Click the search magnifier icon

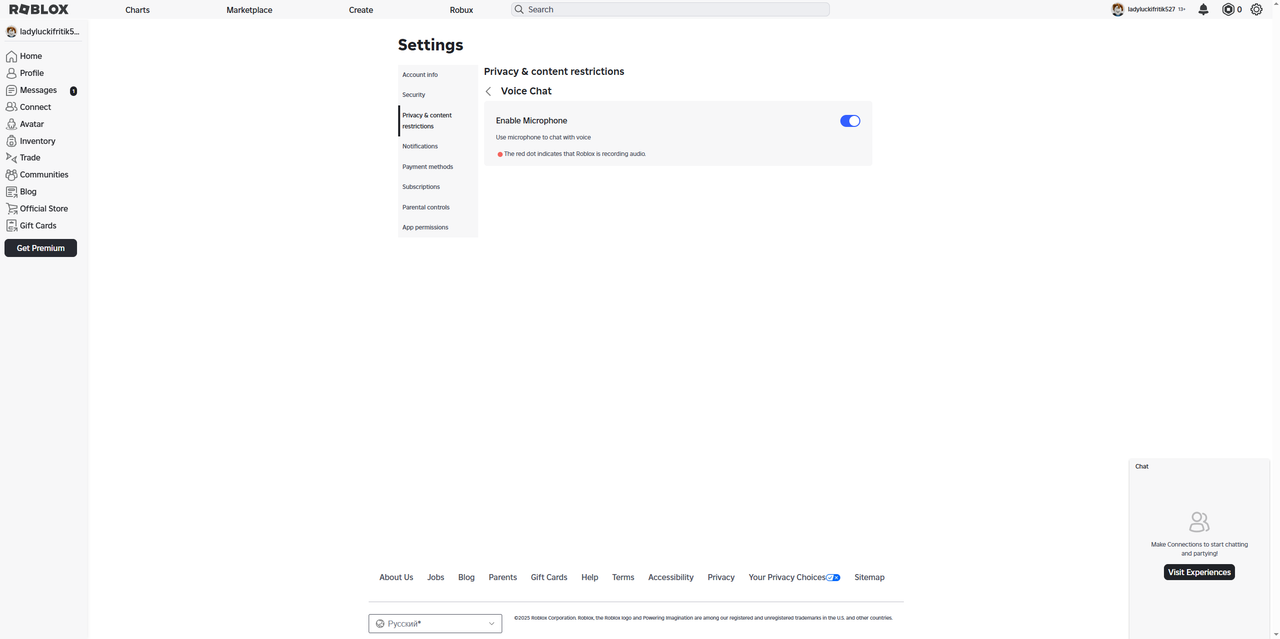(519, 9)
